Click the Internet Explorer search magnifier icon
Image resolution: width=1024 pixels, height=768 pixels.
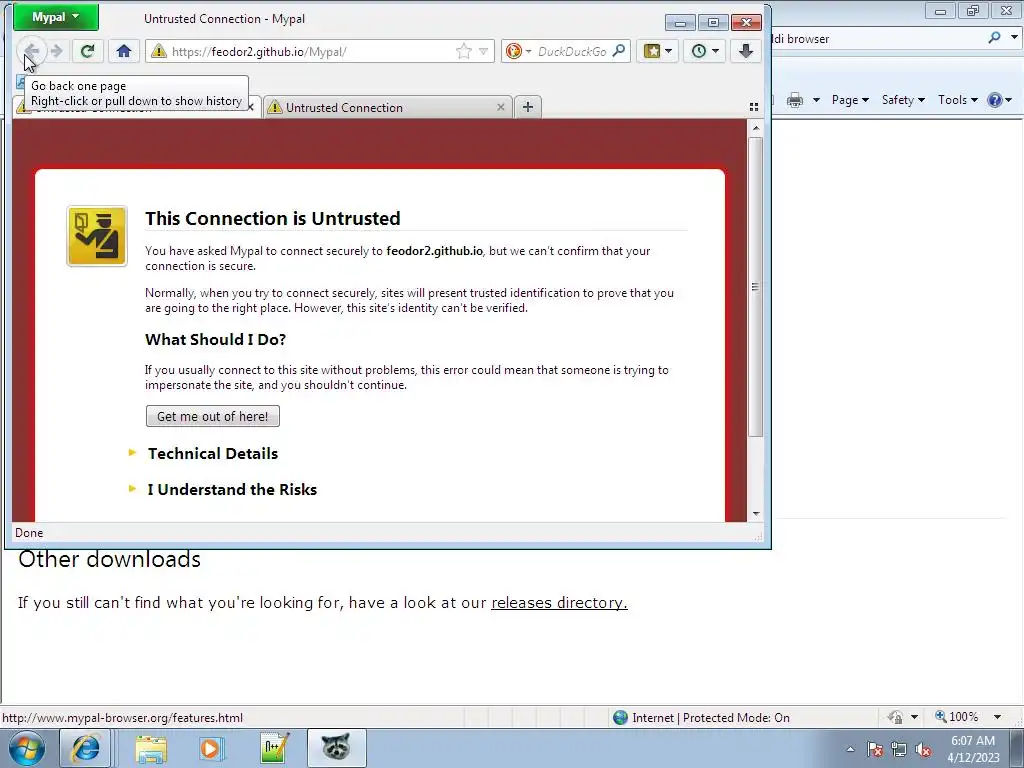coord(994,38)
